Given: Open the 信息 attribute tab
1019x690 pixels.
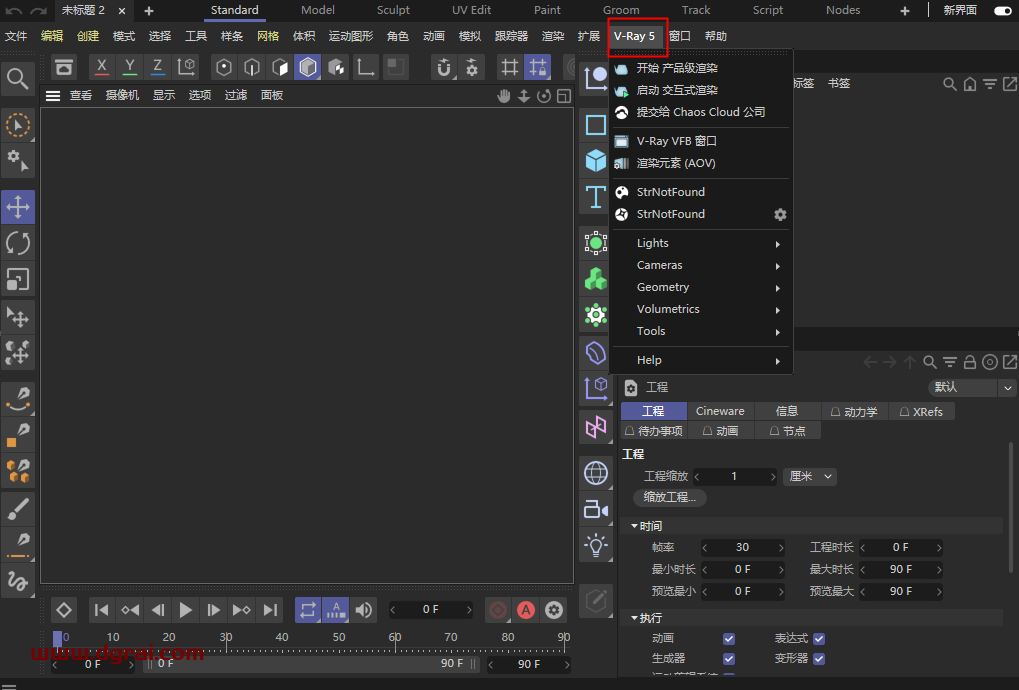Looking at the screenshot, I should [x=786, y=411].
